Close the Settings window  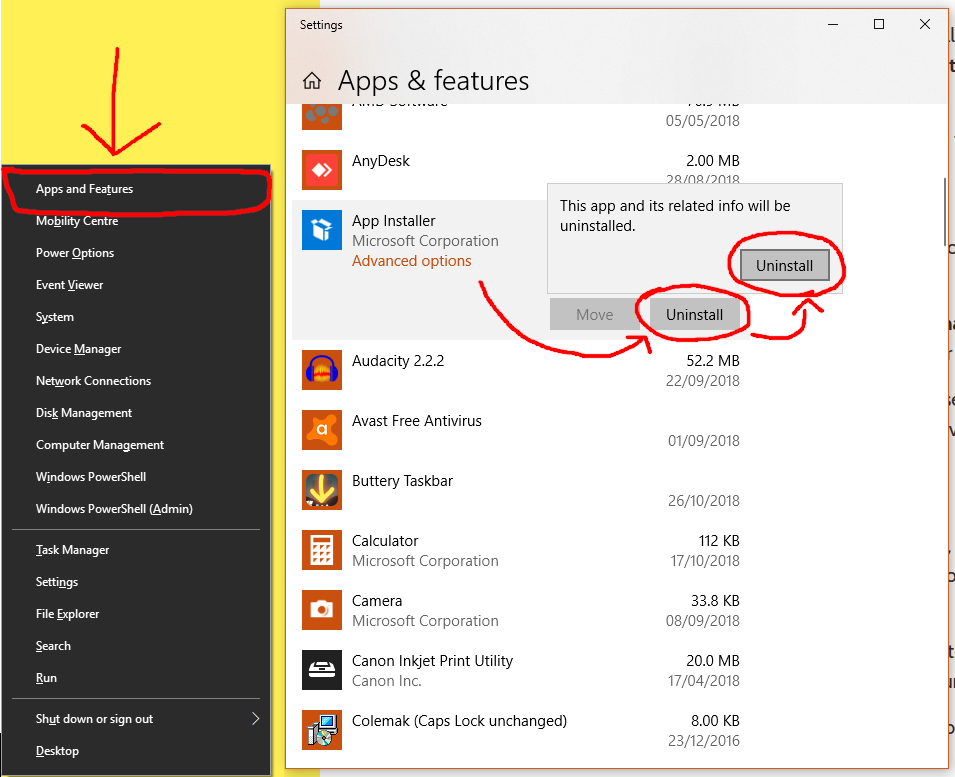[925, 24]
